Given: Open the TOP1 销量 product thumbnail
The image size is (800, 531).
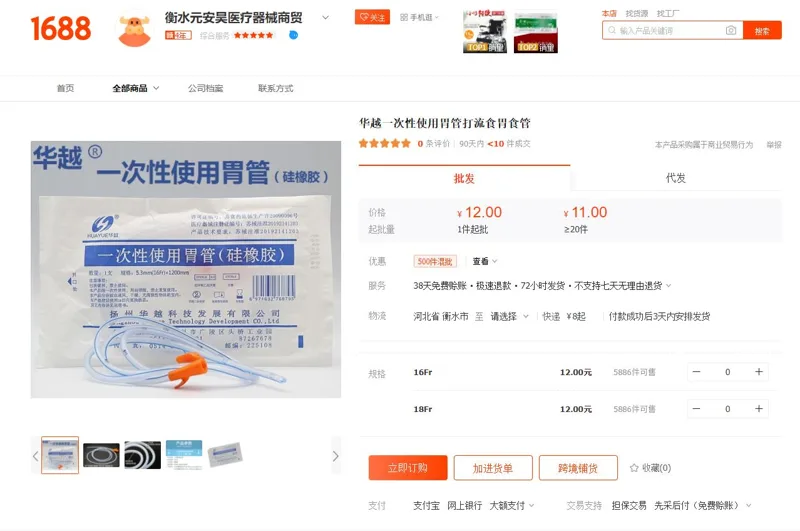Looking at the screenshot, I should coord(485,32).
